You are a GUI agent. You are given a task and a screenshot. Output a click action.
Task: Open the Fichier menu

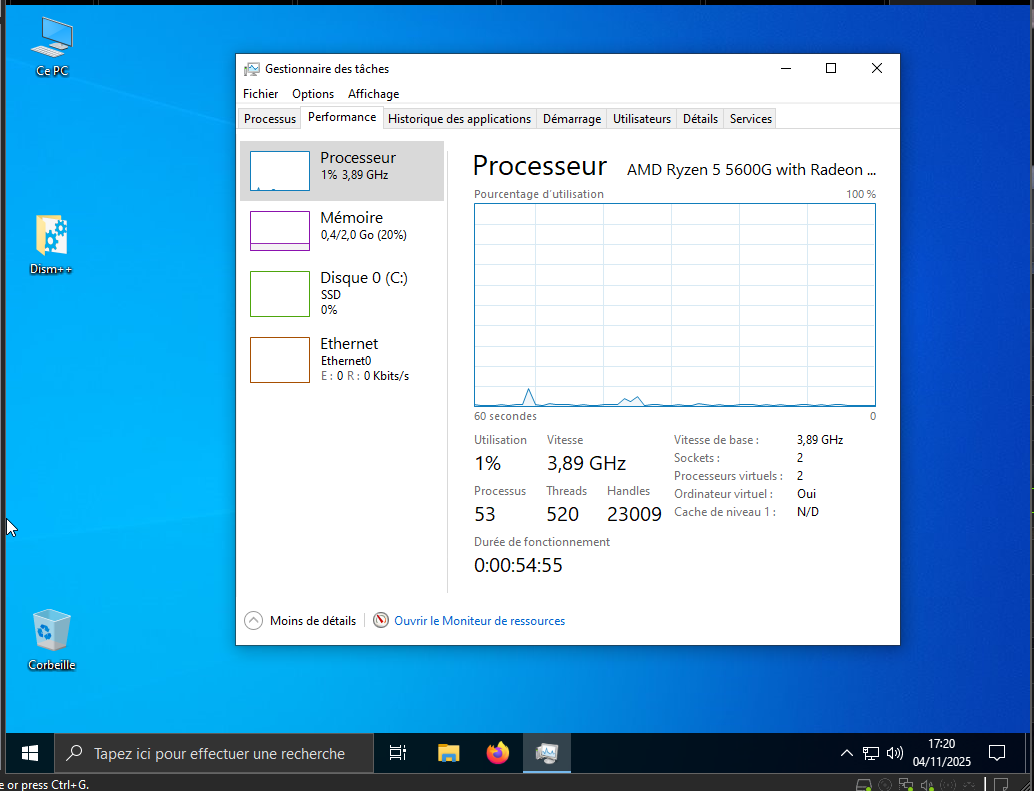point(260,94)
